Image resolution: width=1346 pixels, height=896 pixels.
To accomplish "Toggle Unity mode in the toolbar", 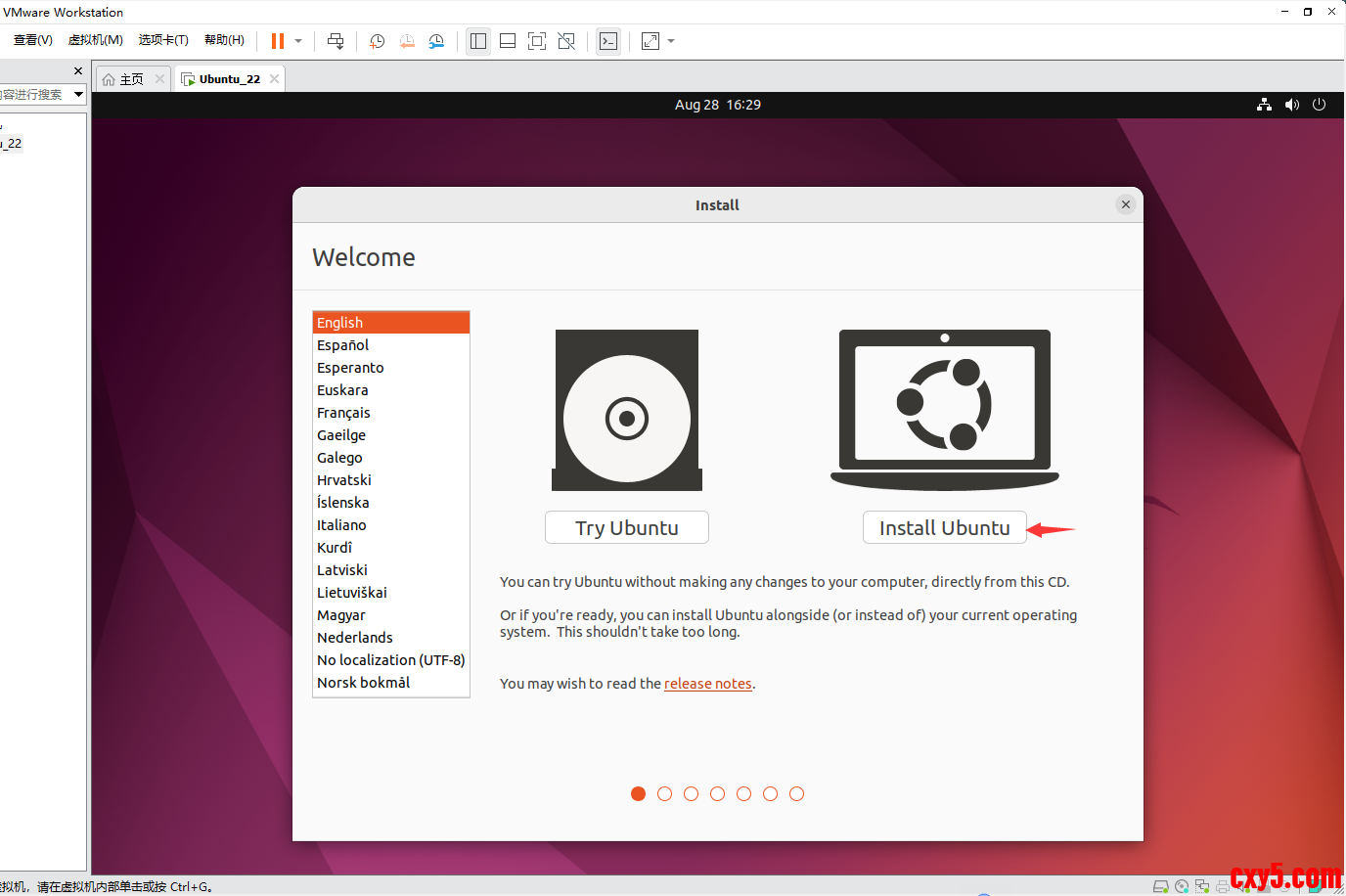I will coord(566,41).
